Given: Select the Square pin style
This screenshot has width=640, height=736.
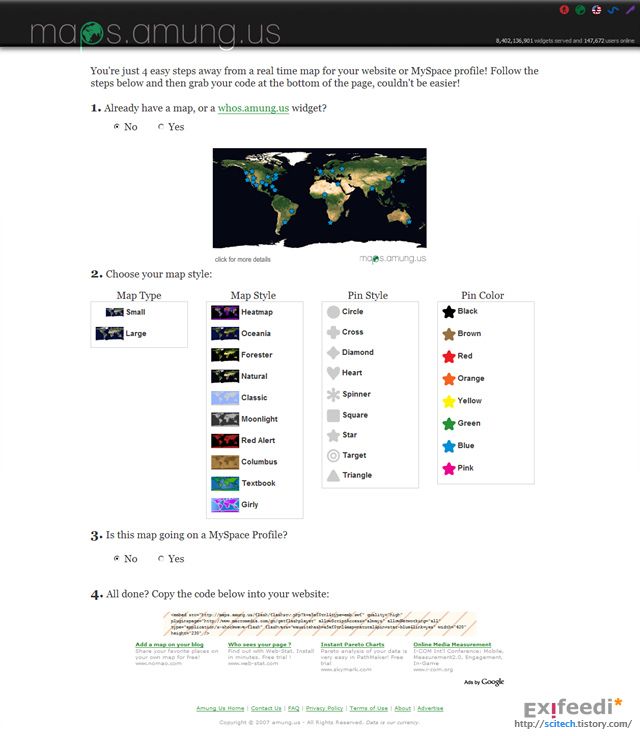Looking at the screenshot, I should point(347,415).
